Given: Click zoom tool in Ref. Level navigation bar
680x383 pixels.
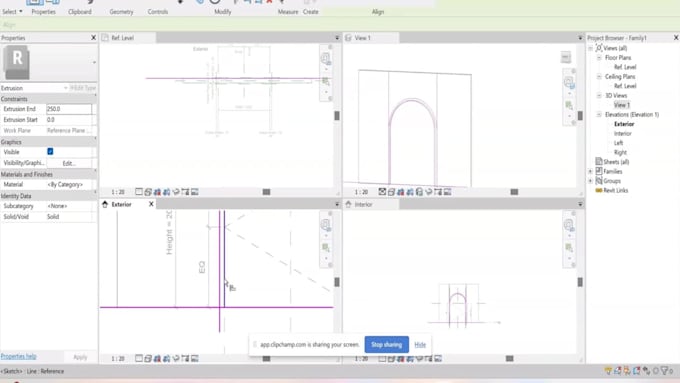Looking at the screenshot, I should click(326, 81).
